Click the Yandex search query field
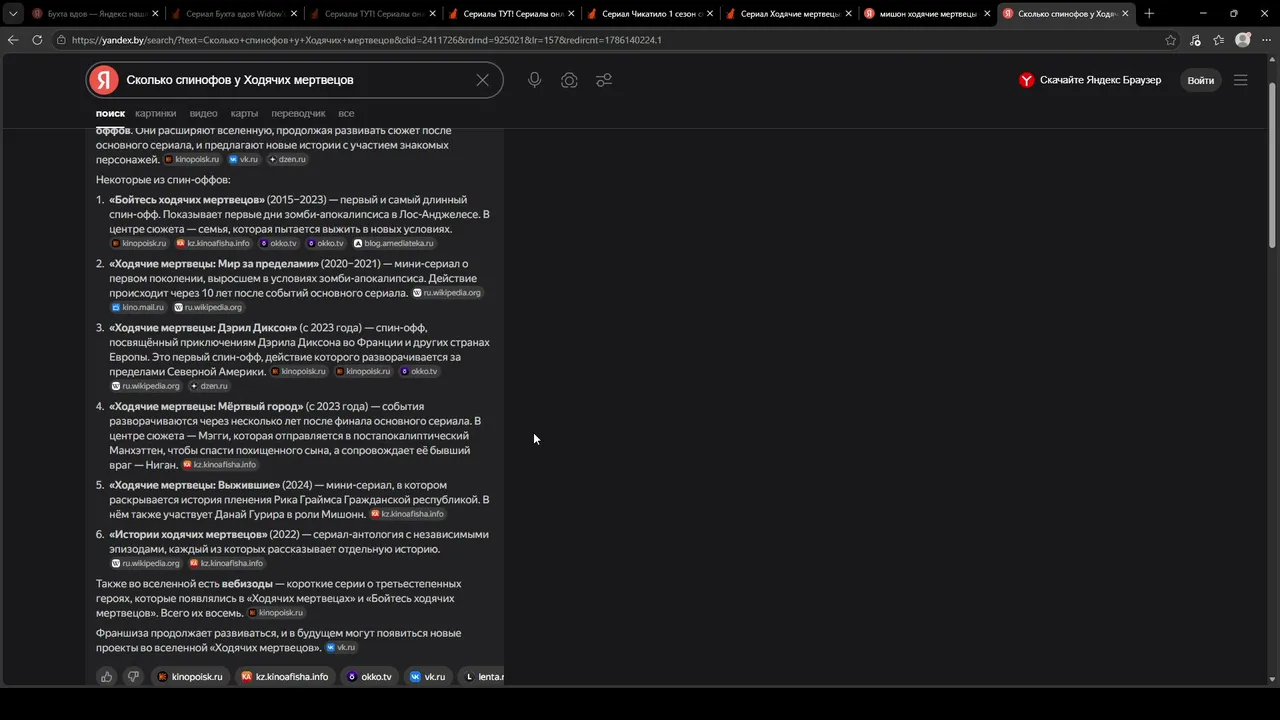Image resolution: width=1280 pixels, height=720 pixels. coord(295,80)
